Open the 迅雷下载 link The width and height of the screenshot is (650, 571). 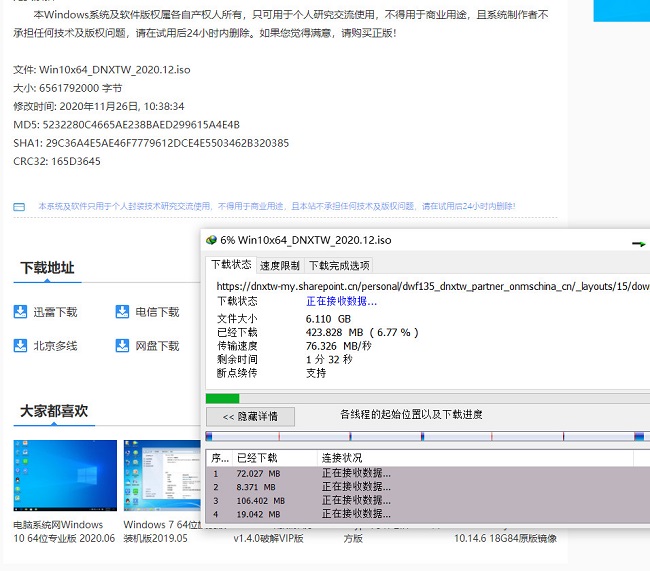55,312
